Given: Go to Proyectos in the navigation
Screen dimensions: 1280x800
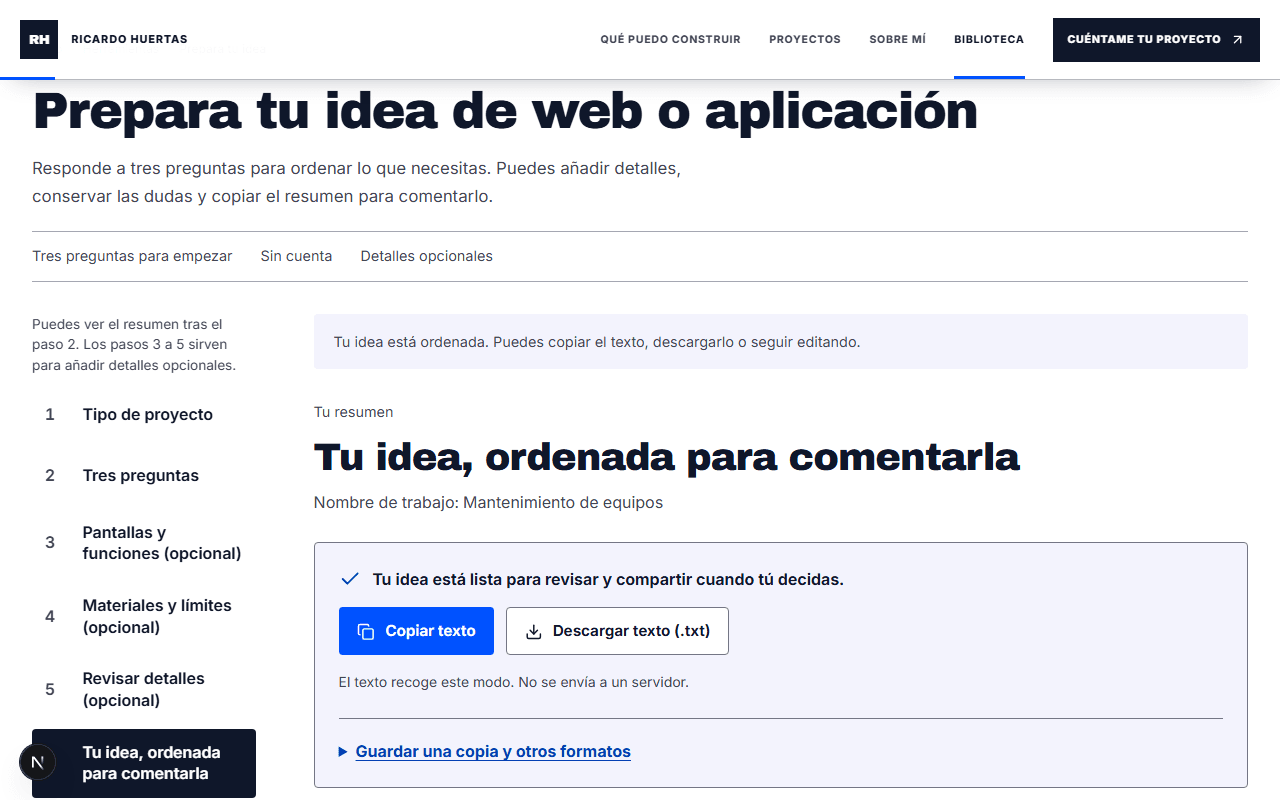Looking at the screenshot, I should [x=805, y=40].
